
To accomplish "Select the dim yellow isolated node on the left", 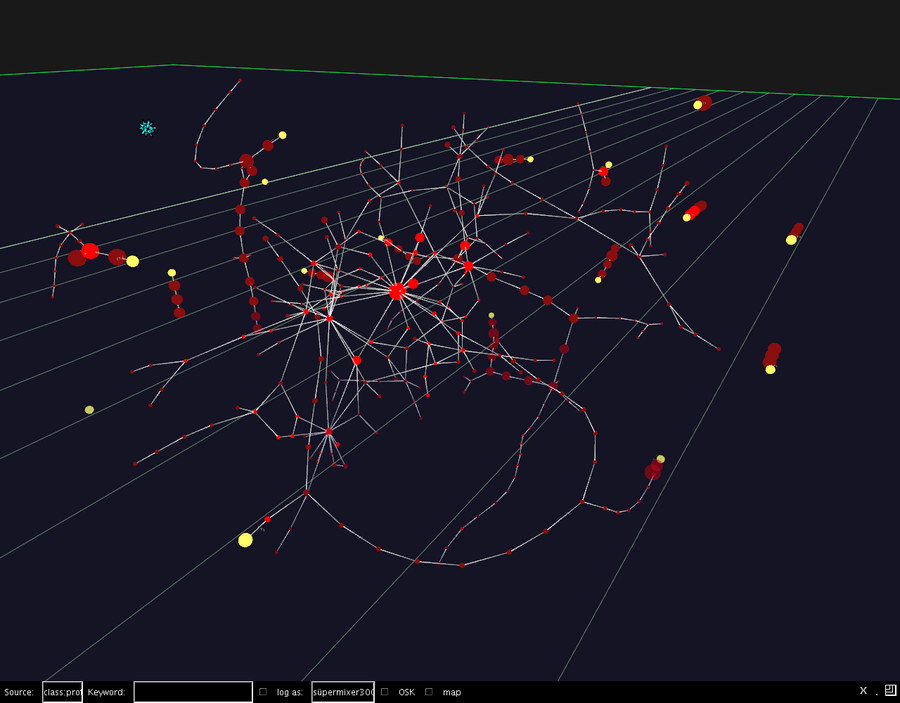I will coord(90,410).
